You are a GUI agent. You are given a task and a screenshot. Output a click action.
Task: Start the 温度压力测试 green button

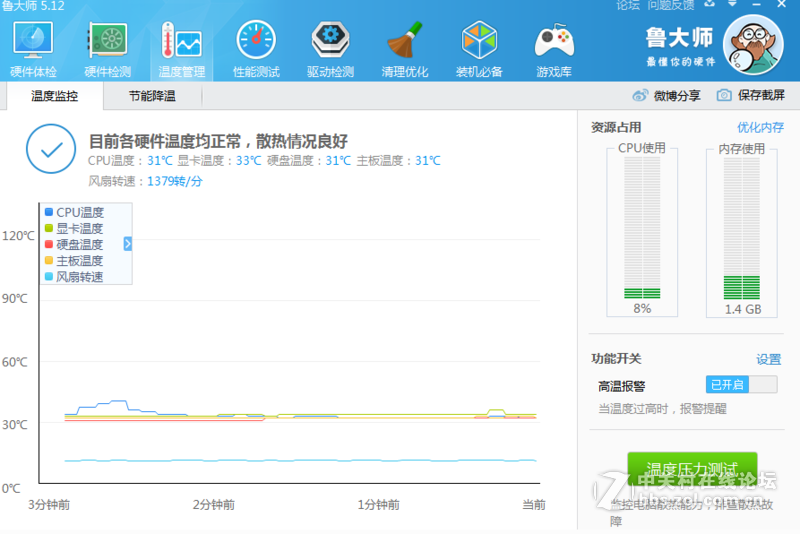692,469
